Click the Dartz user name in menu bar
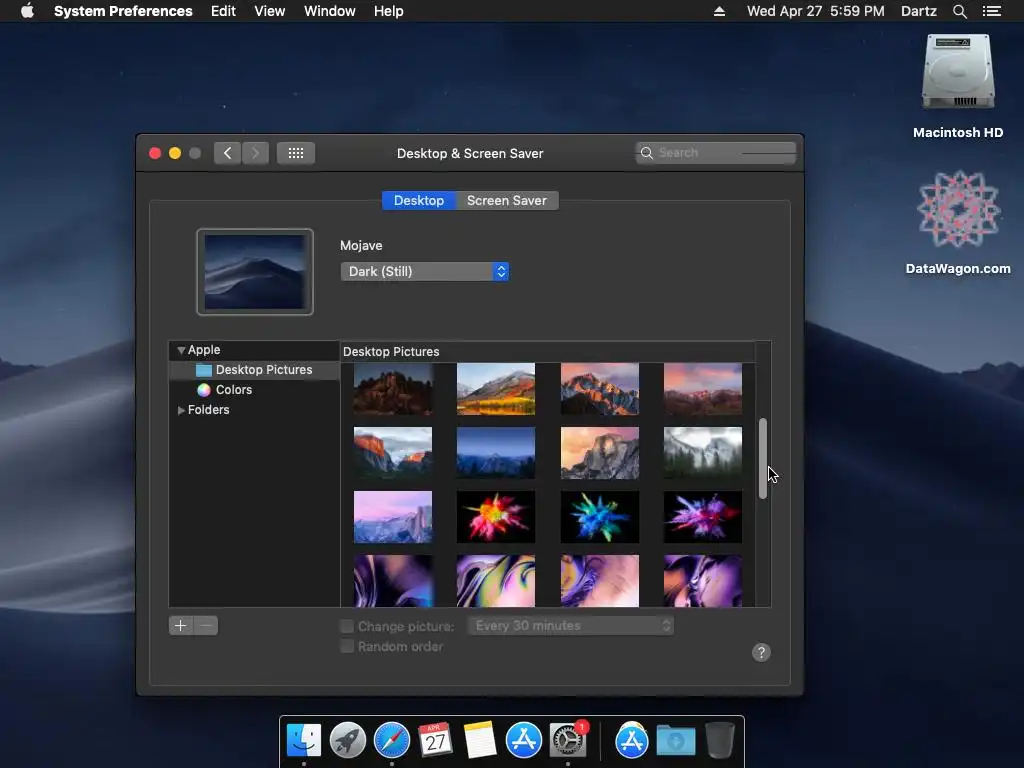 coord(918,11)
